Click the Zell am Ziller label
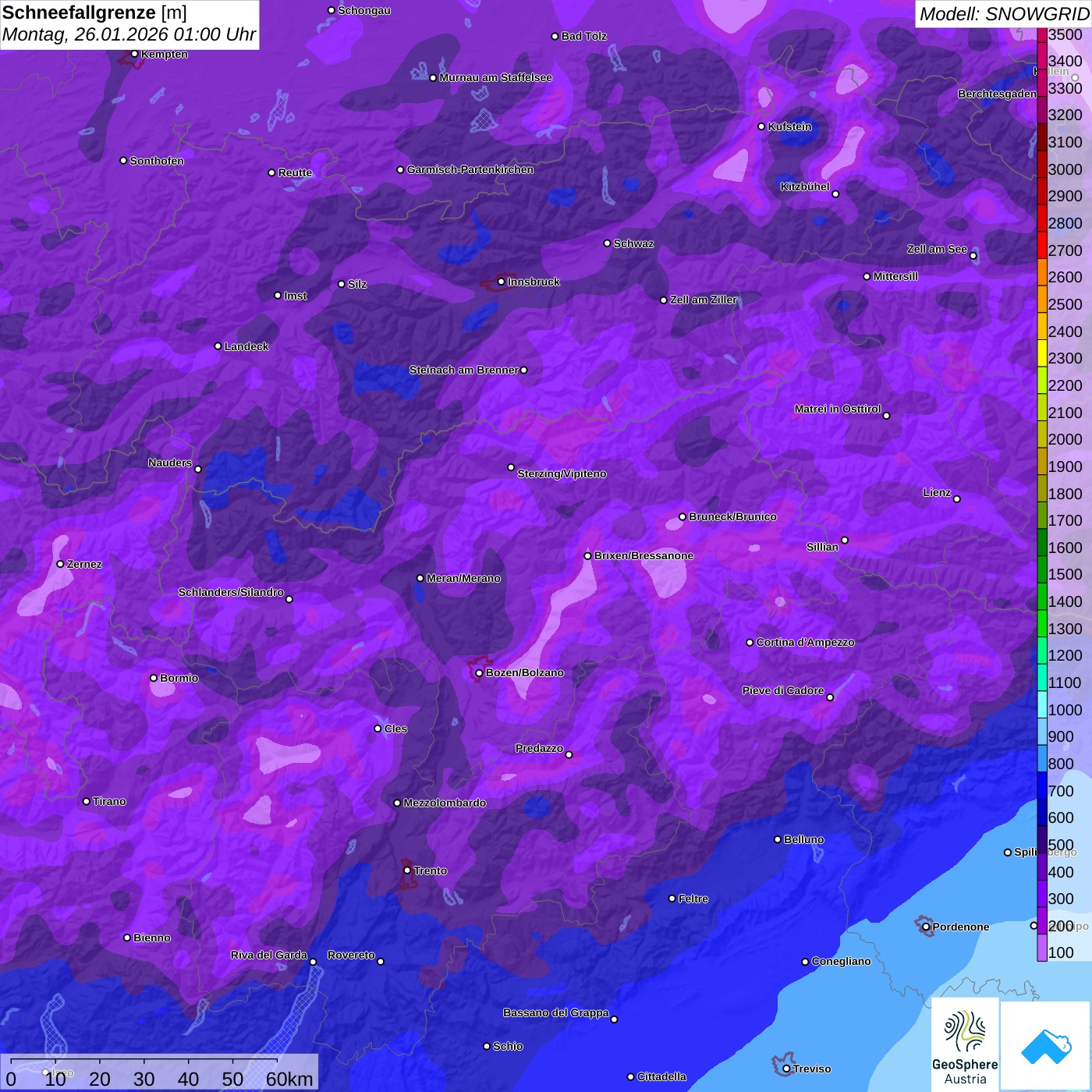Screen dimensions: 1092x1092 click(x=704, y=300)
